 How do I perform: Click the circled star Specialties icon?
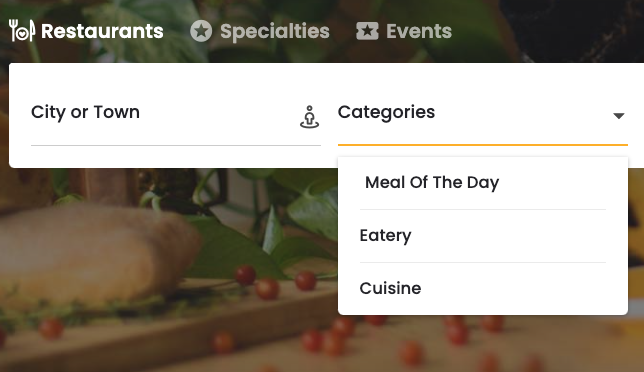click(x=201, y=31)
